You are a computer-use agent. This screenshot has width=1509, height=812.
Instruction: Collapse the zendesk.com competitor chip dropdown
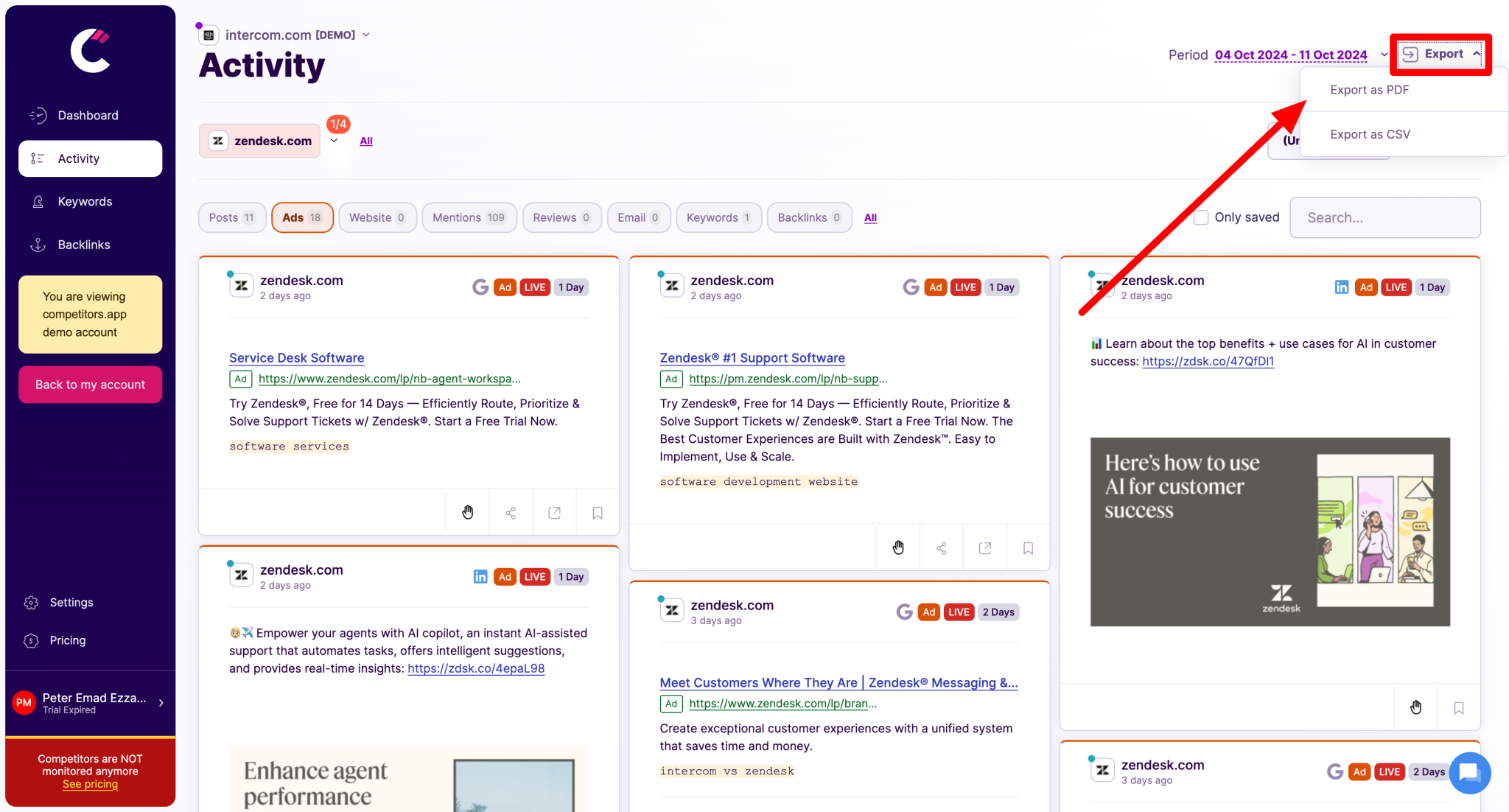pyautogui.click(x=335, y=141)
